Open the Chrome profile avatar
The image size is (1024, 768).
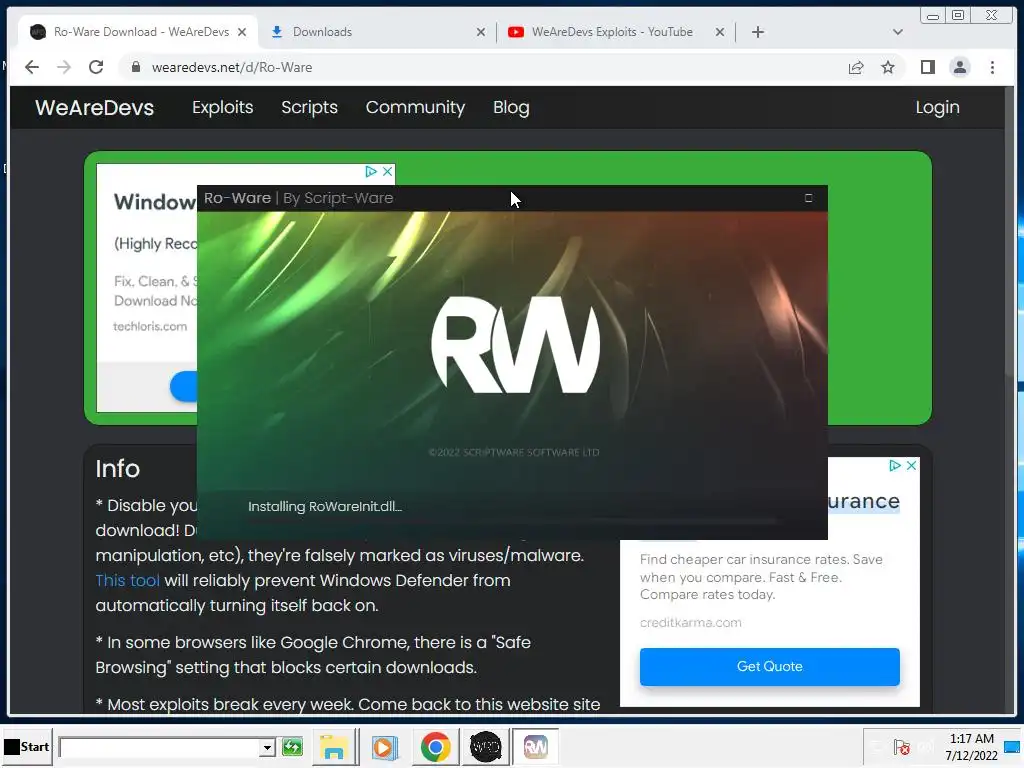[x=959, y=67]
